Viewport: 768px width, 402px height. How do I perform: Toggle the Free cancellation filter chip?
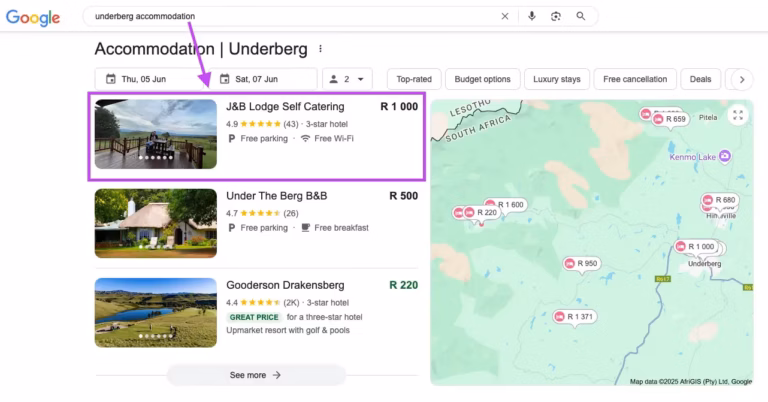click(635, 79)
